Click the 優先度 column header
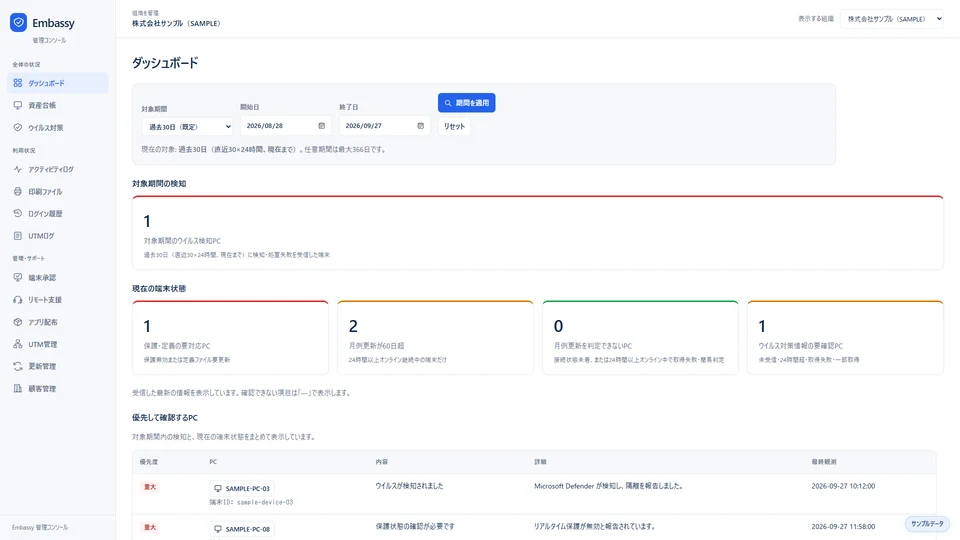This screenshot has height=540, width=960. click(149, 462)
